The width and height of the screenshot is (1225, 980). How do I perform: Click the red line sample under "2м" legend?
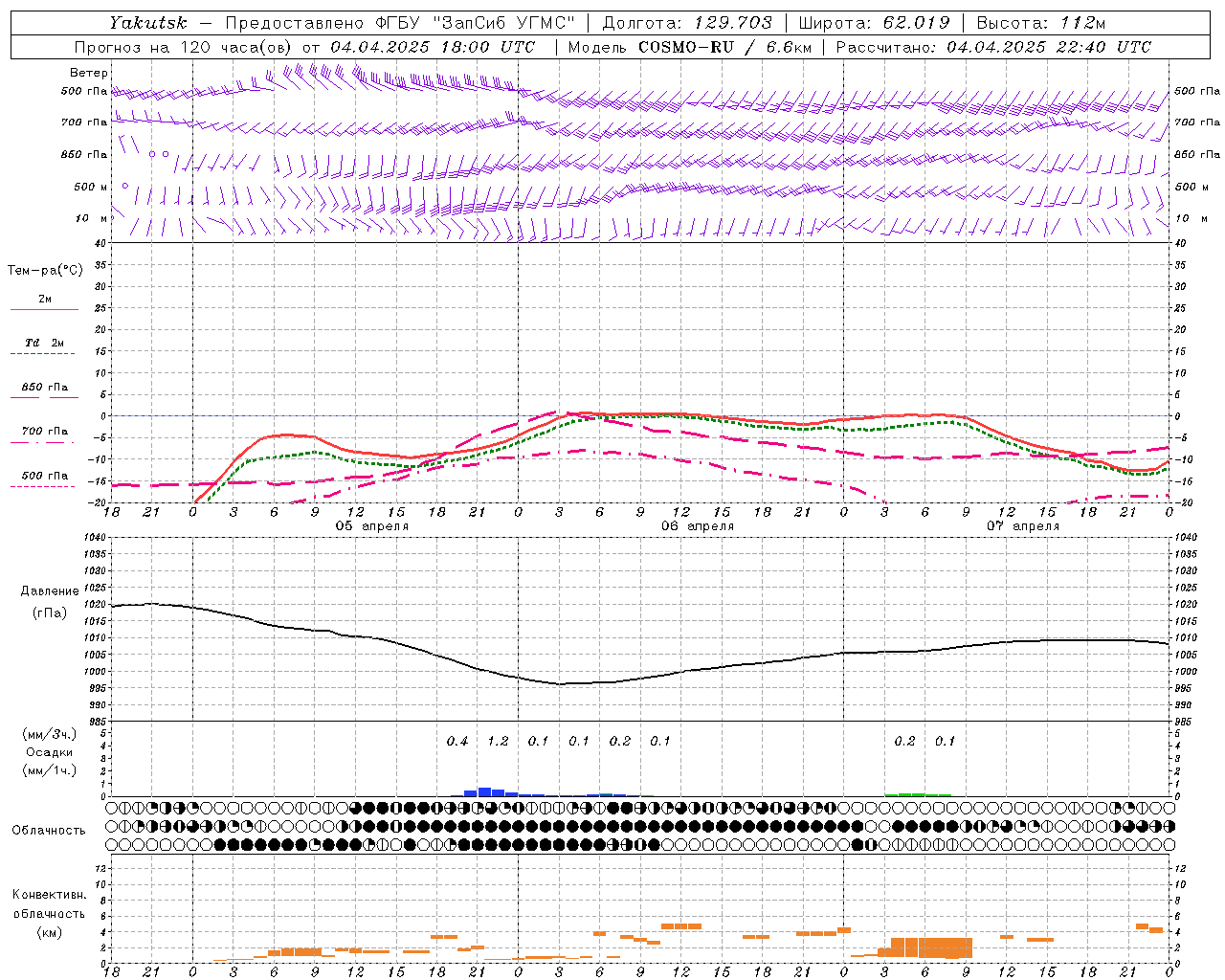point(44,310)
